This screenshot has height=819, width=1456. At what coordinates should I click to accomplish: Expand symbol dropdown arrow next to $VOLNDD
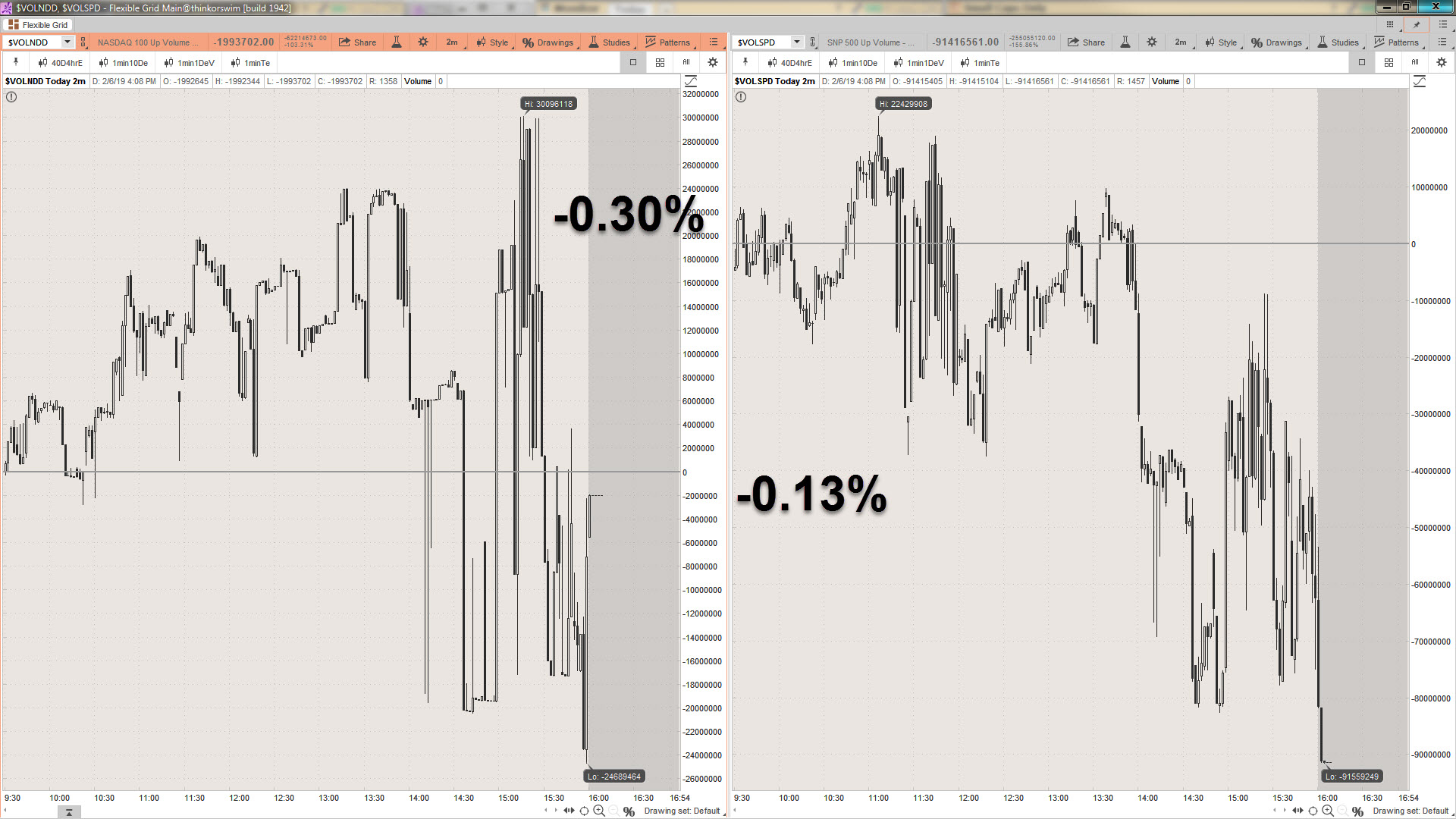click(67, 42)
